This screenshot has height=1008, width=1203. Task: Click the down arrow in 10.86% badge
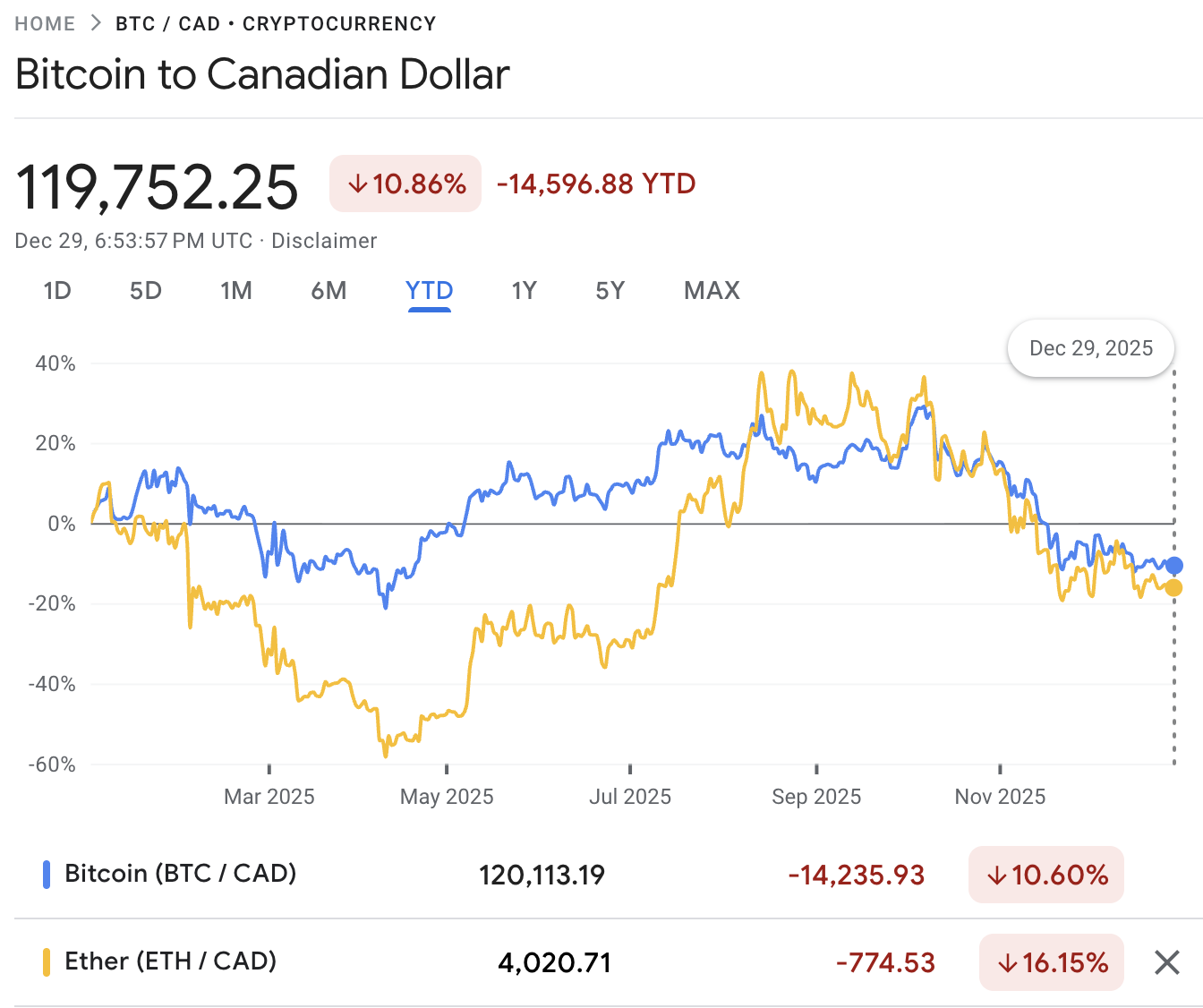click(358, 184)
